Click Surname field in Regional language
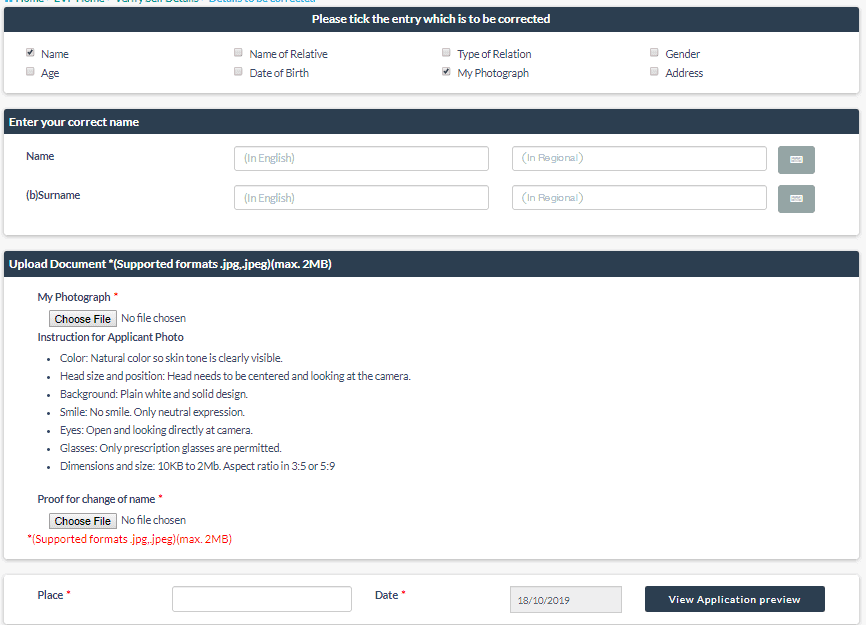866x625 pixels. tap(639, 198)
